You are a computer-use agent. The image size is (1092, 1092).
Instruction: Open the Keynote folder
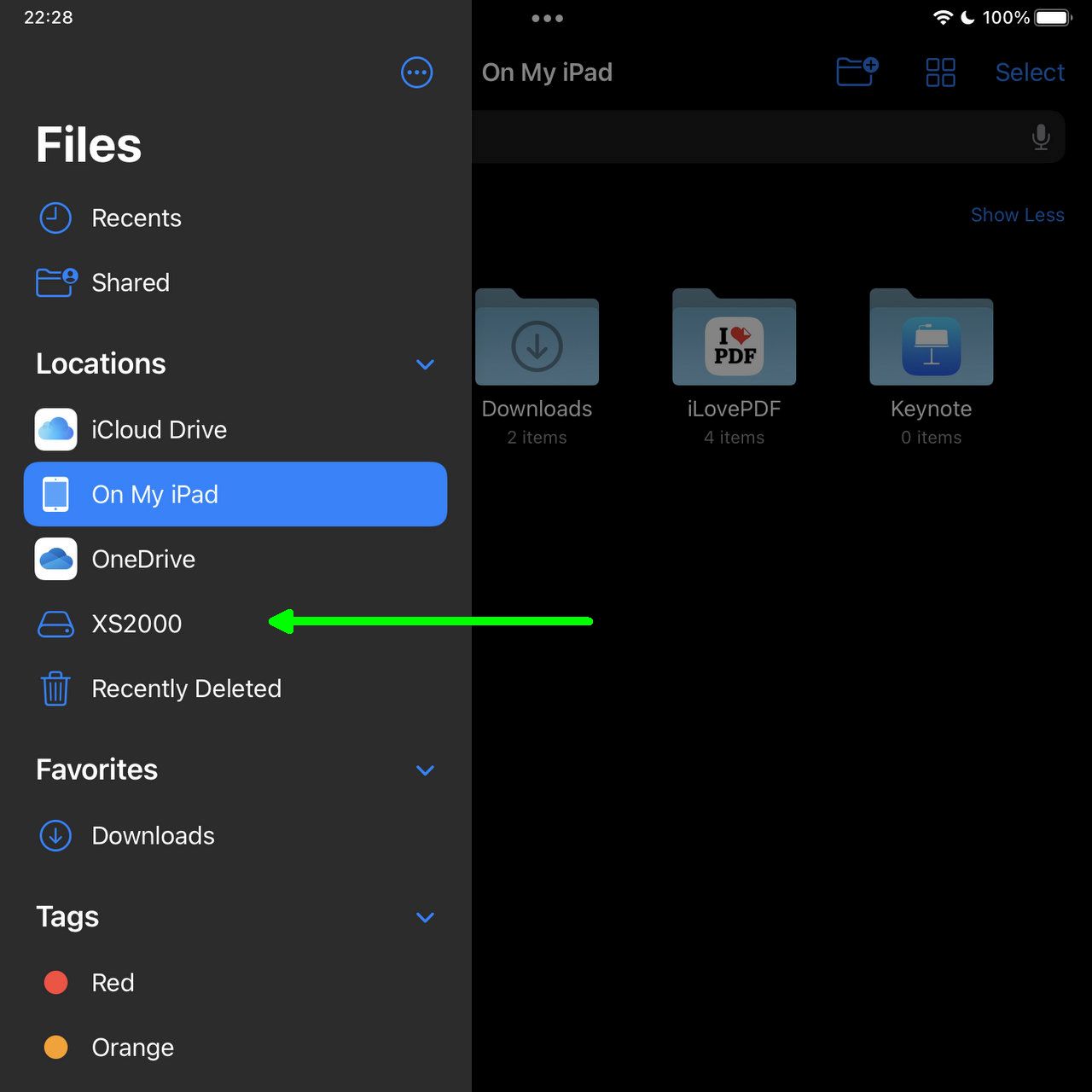click(931, 337)
